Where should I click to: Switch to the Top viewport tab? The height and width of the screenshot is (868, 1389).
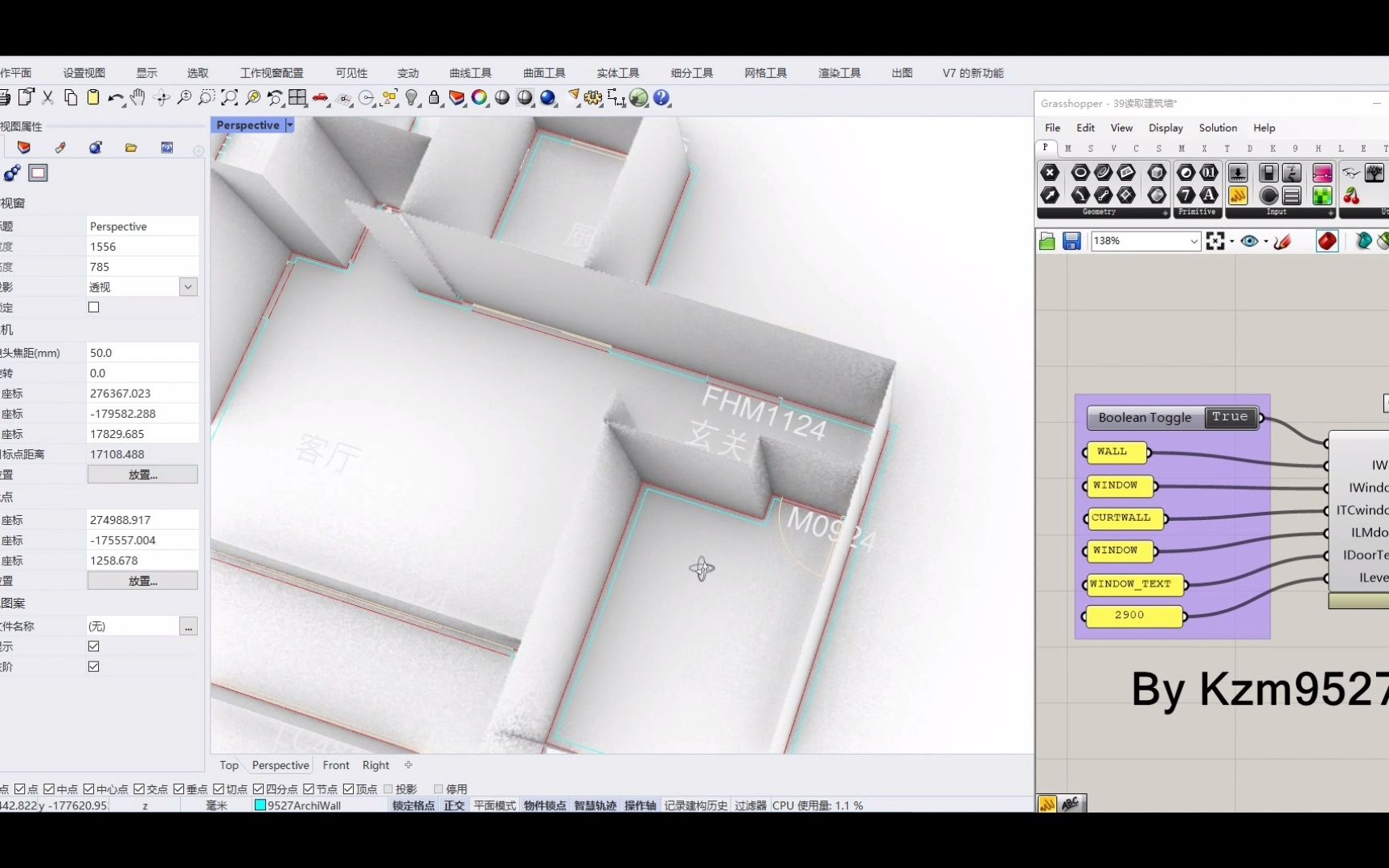point(229,765)
